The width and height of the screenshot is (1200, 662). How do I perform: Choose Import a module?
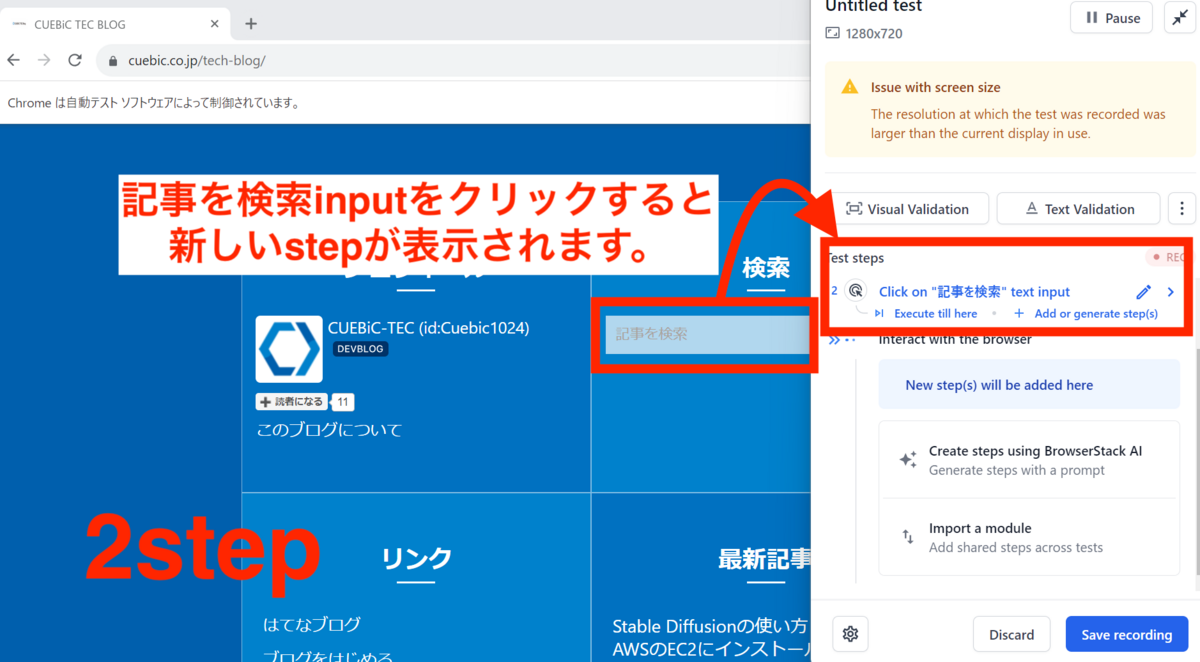(x=1029, y=537)
